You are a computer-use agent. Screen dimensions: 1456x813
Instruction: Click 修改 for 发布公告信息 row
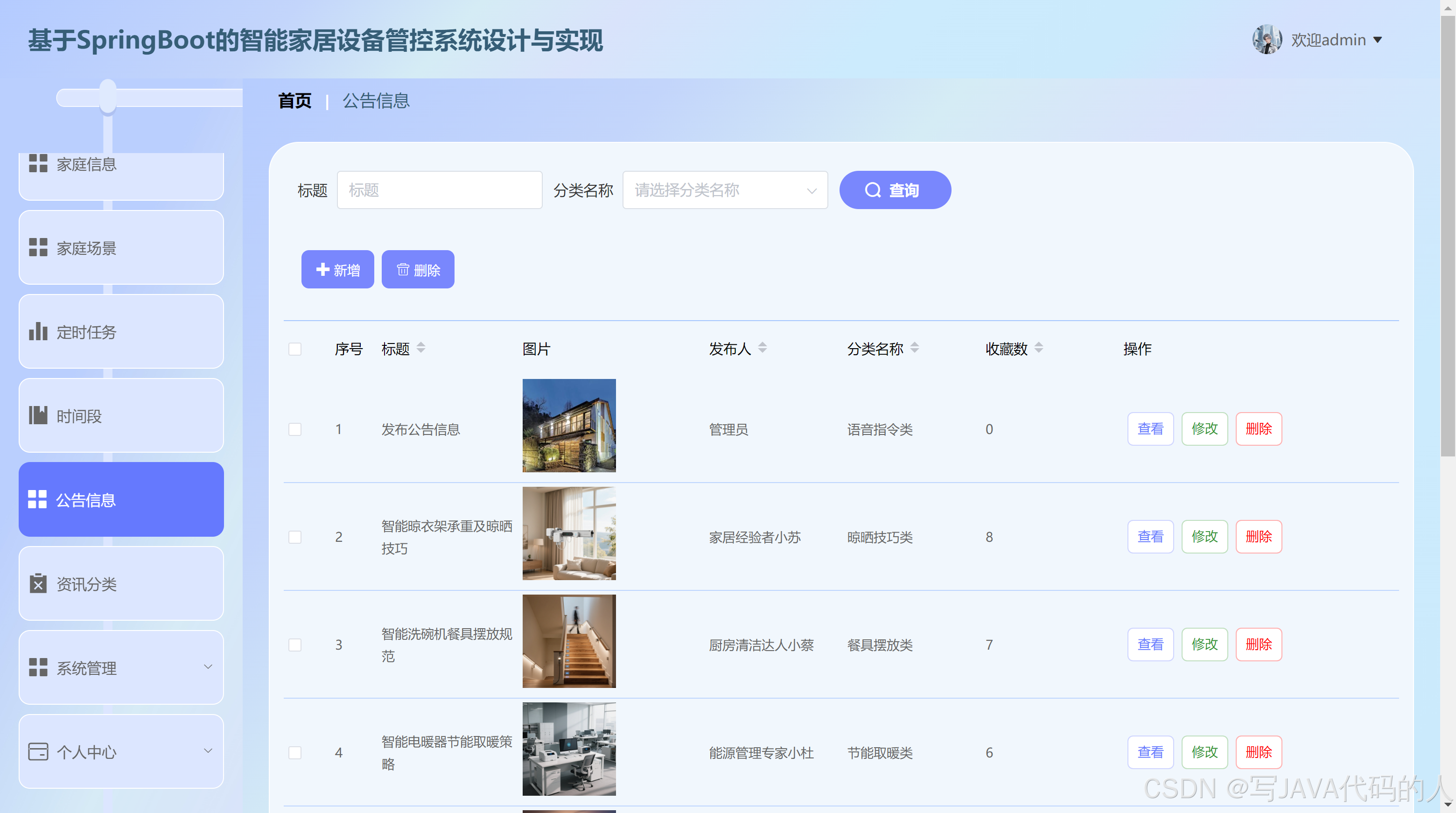1204,429
